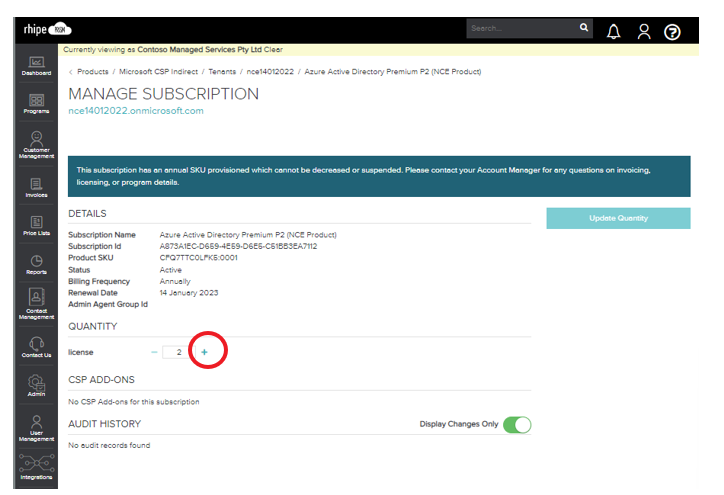724x495 pixels.
Task: Open Contact Management sidebar icon
Action: [x=36, y=303]
